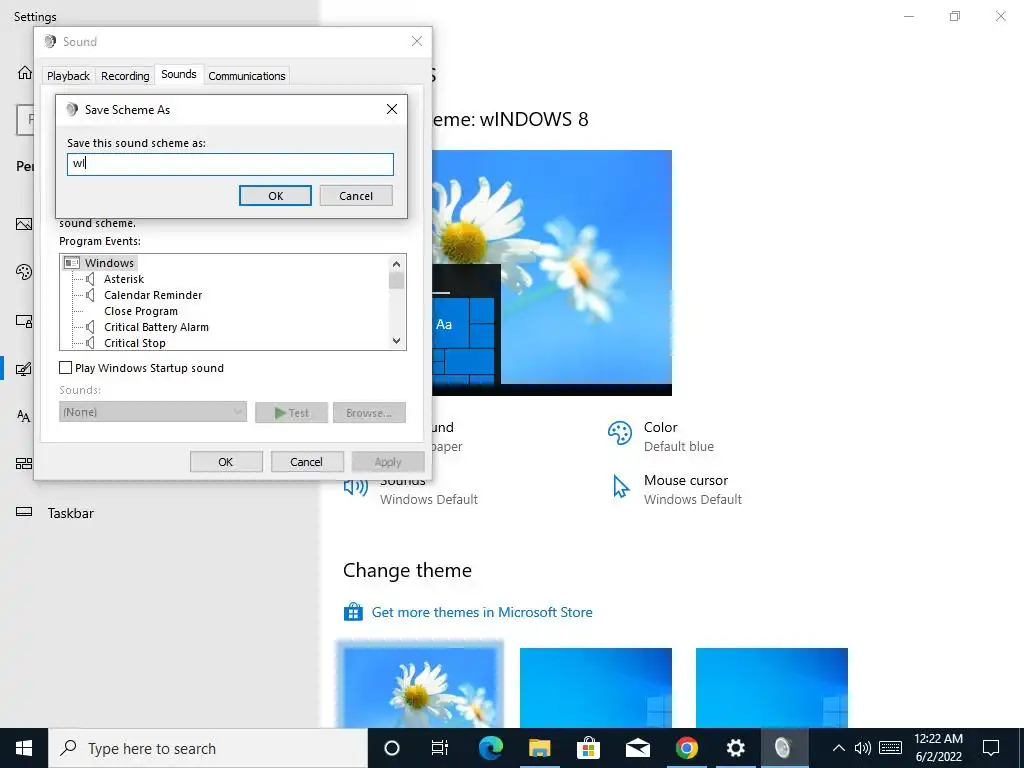The width and height of the screenshot is (1024, 768).
Task: Select Calendar Reminder program event
Action: (153, 295)
